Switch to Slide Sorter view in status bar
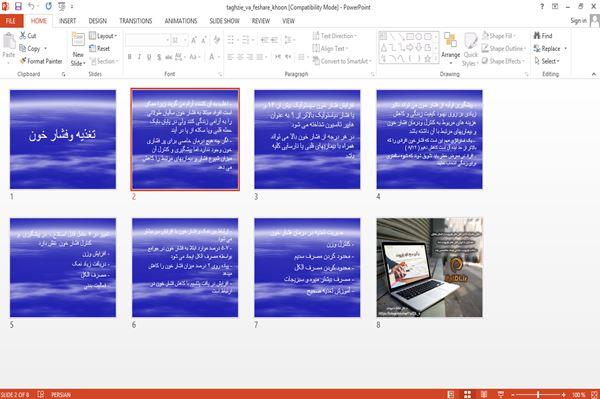 [x=467, y=394]
